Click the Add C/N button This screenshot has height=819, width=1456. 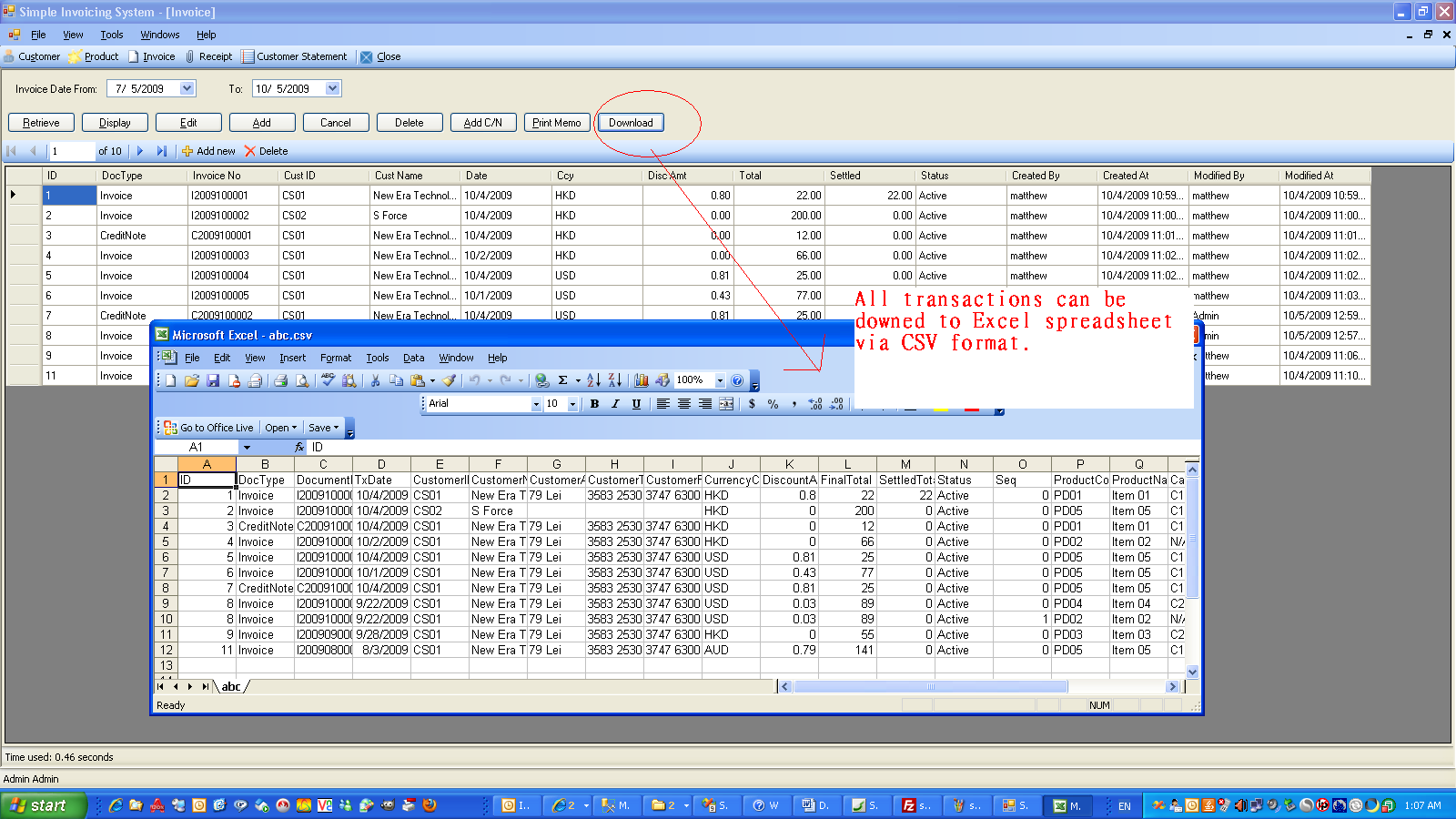(x=483, y=123)
